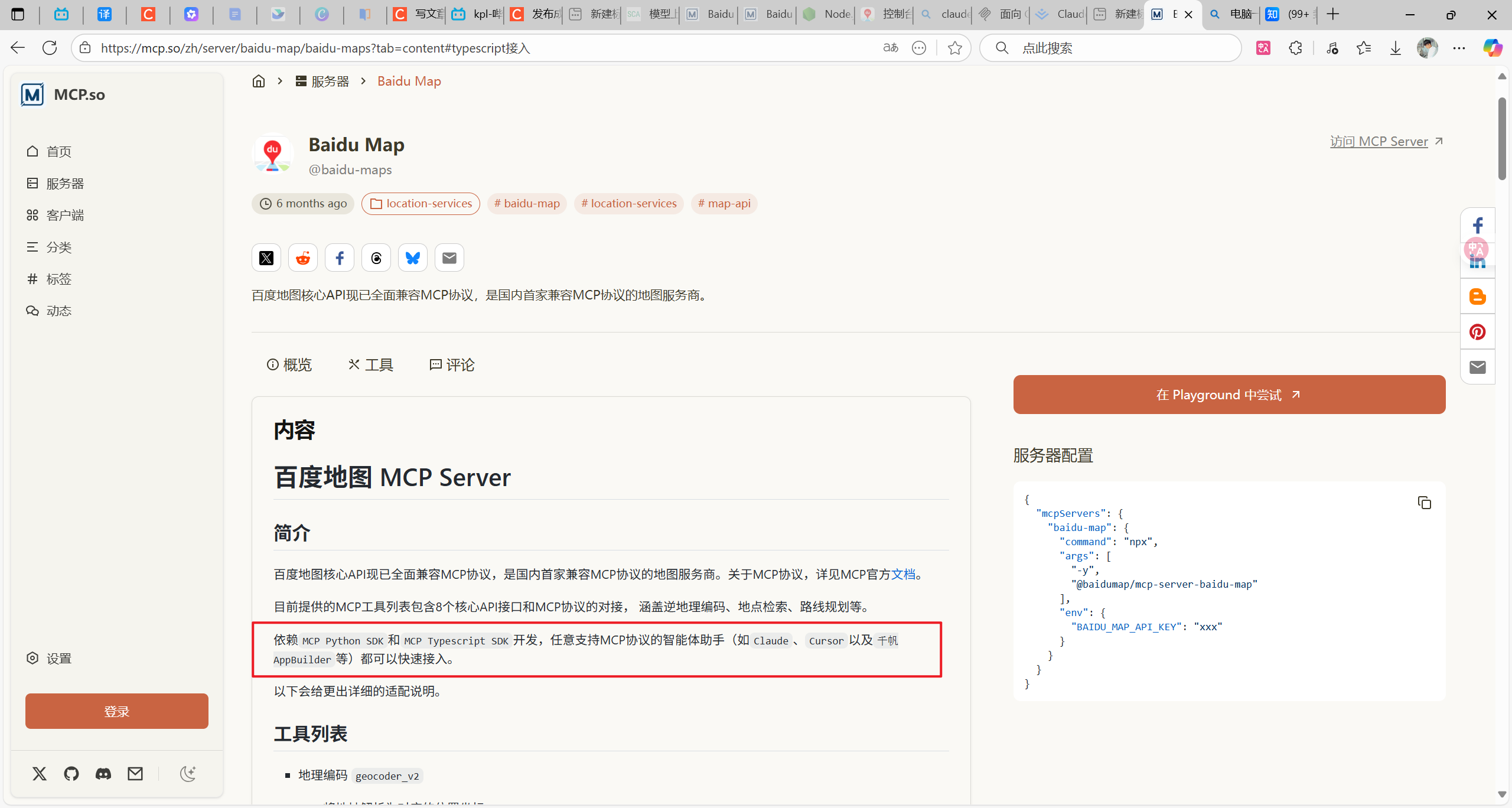Share page on Bluesky butterfly icon
The width and height of the screenshot is (1512, 808).
tap(413, 258)
